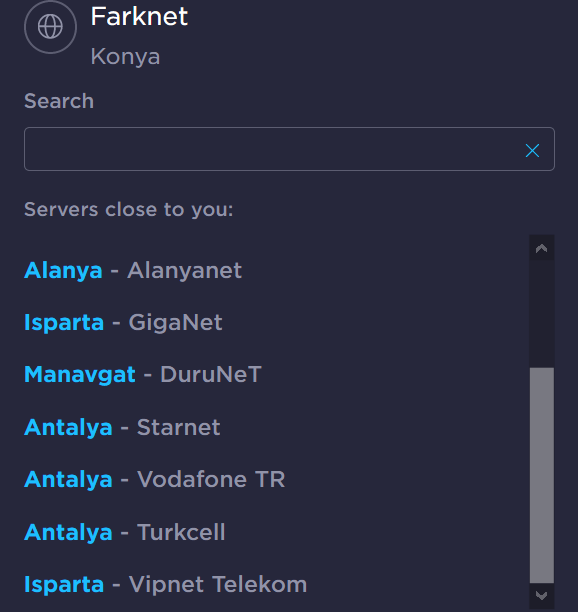Screen dimensions: 578x612
Task: Clear the search field with X icon
Action: [x=532, y=150]
